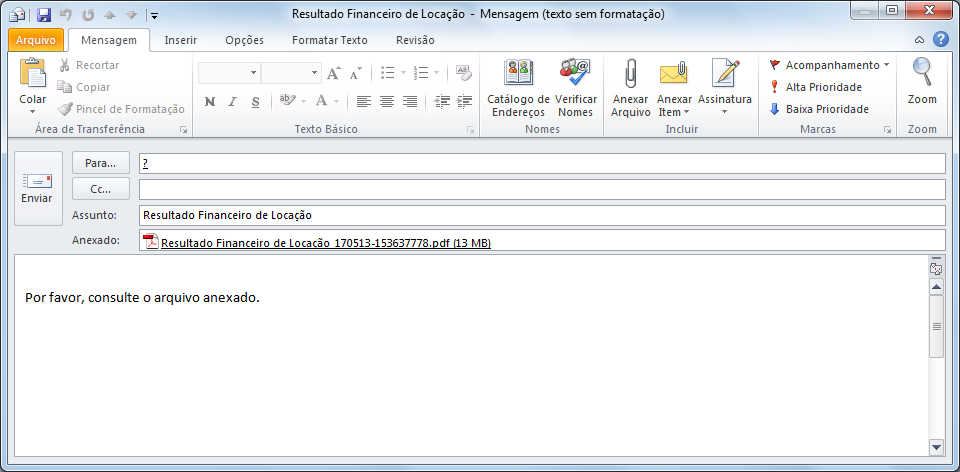Image resolution: width=960 pixels, height=472 pixels.
Task: Toggle the bulleted list button
Action: pos(388,73)
